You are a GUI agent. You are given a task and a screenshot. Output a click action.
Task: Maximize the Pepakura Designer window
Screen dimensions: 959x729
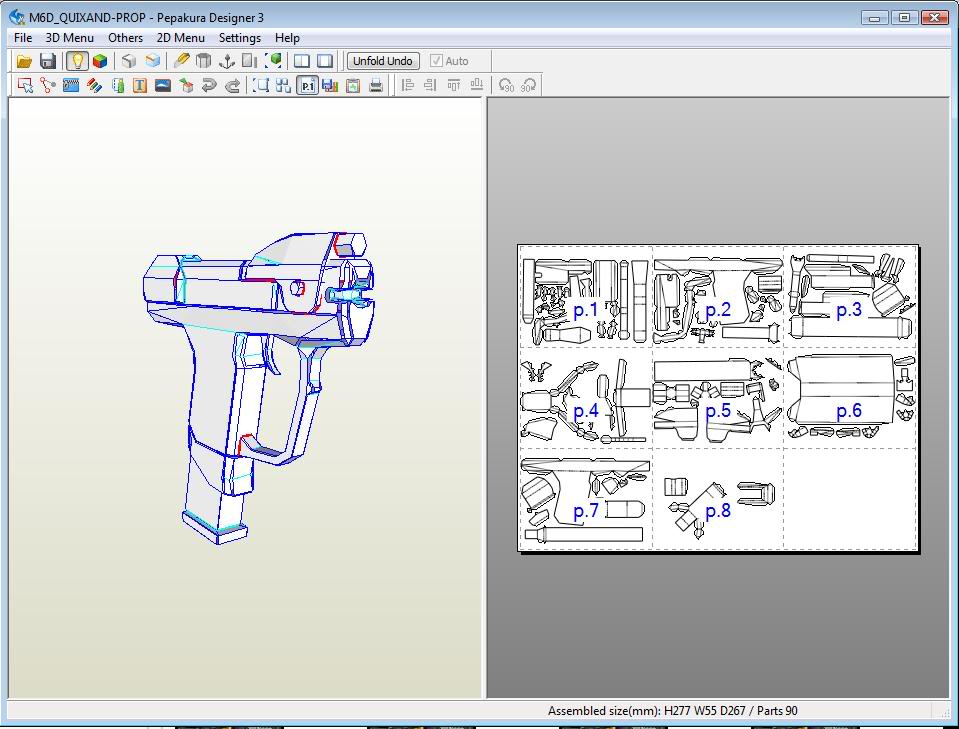click(904, 17)
